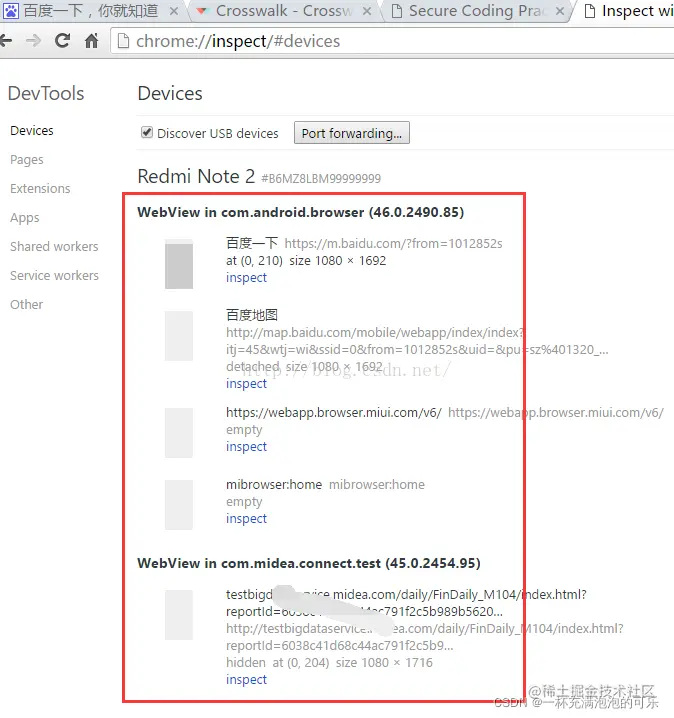Close the Secure Coding Practices tab

[x=560, y=11]
